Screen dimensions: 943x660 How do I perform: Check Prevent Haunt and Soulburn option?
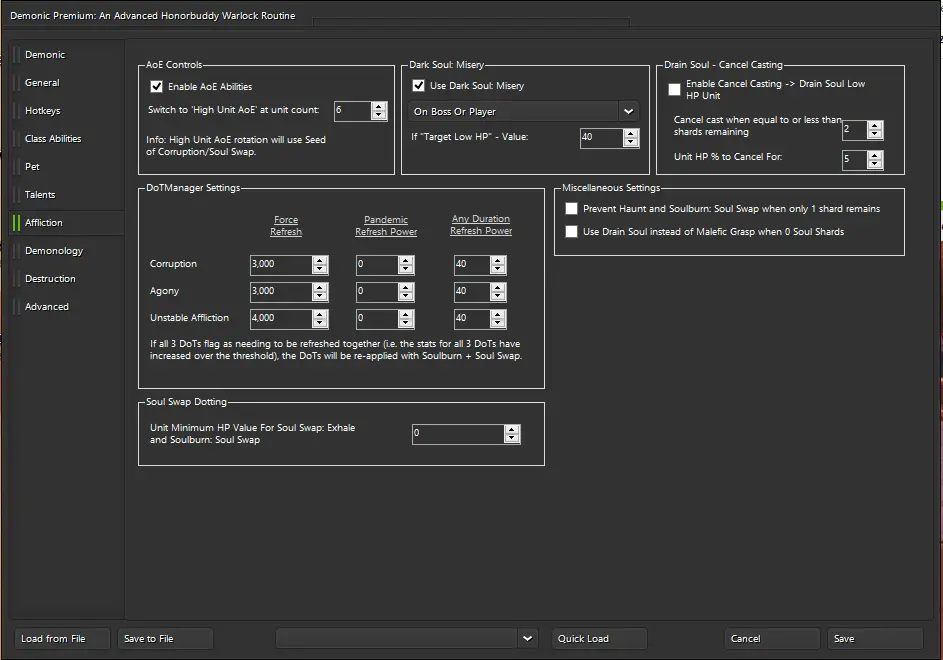(x=571, y=208)
